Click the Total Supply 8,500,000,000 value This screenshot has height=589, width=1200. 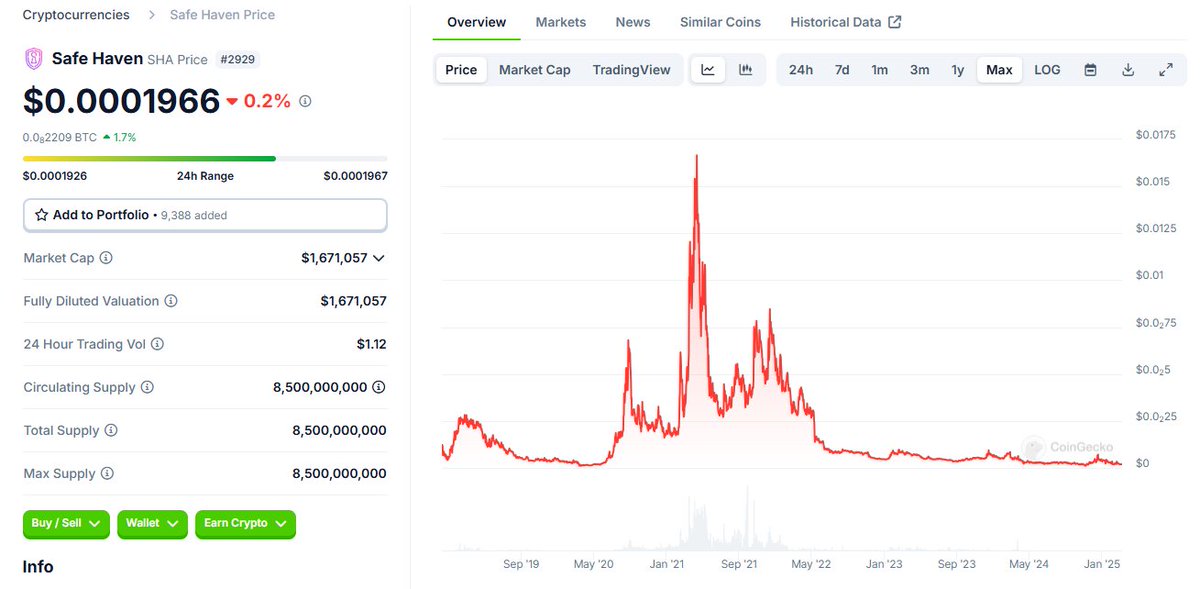[339, 431]
